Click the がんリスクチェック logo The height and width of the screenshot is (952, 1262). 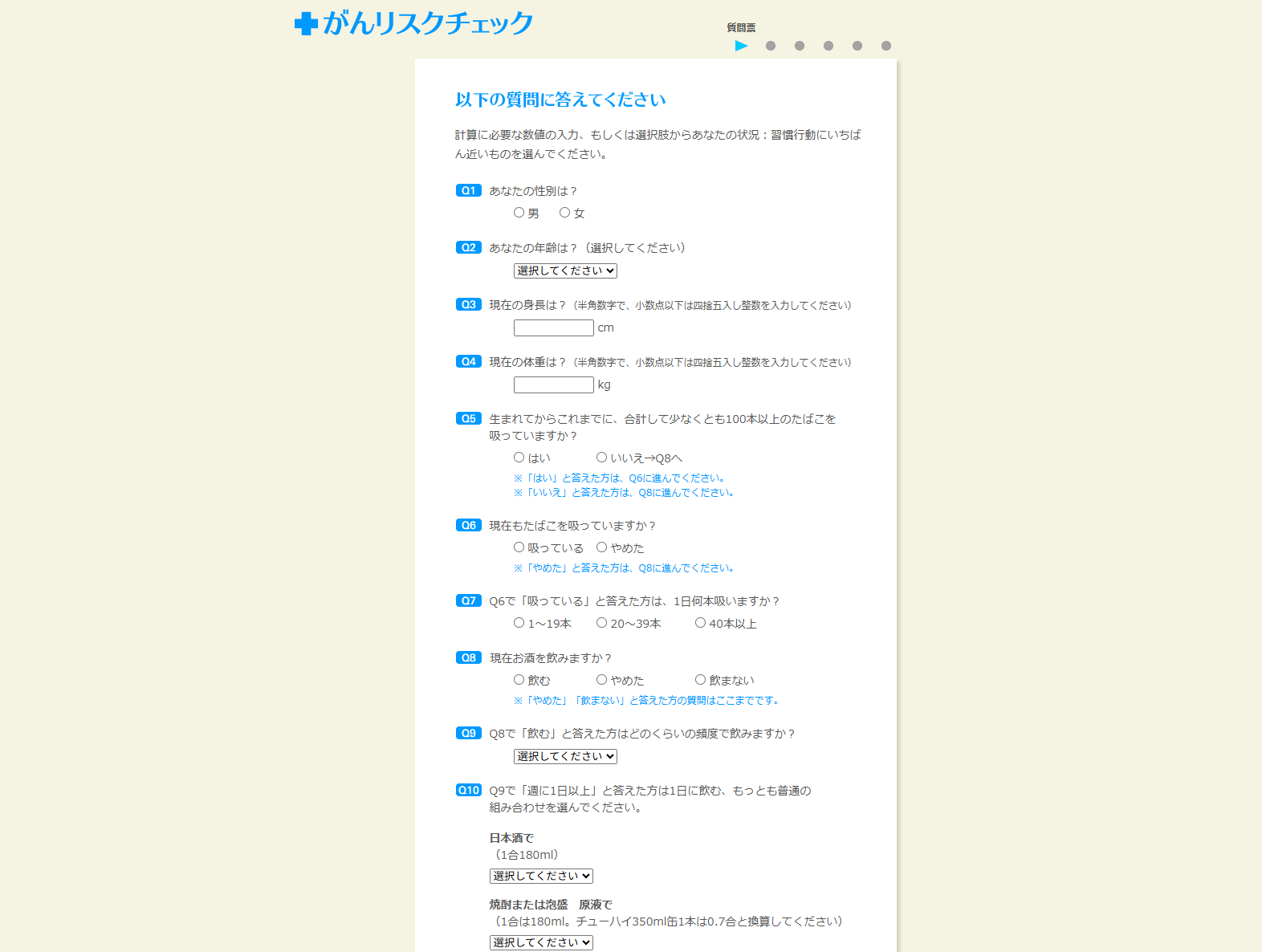pyautogui.click(x=413, y=23)
